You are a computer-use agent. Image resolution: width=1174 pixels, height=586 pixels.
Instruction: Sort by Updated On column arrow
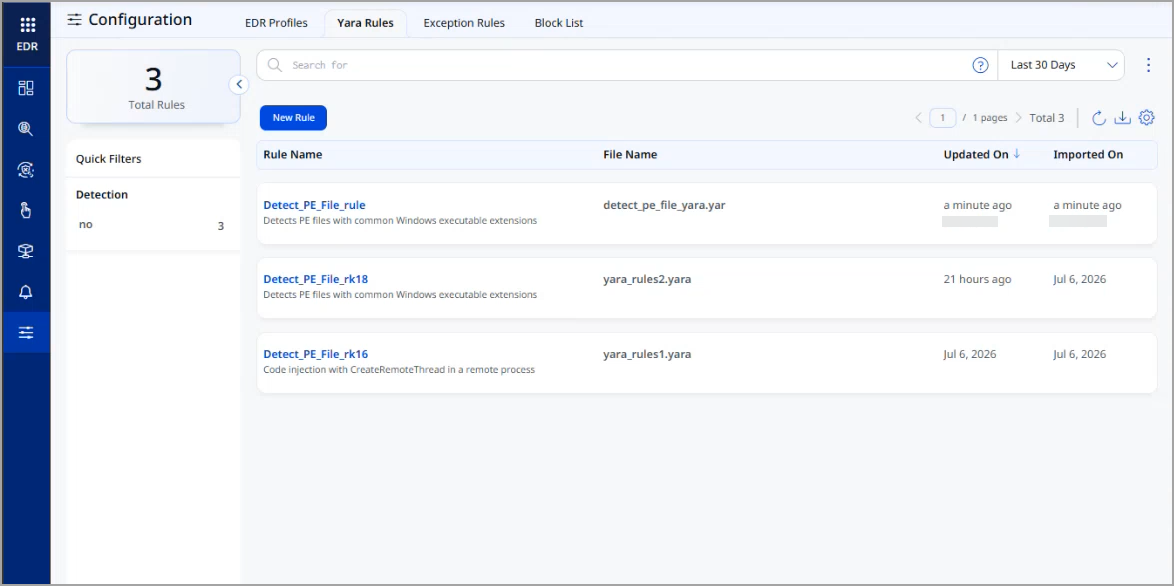coord(1017,154)
